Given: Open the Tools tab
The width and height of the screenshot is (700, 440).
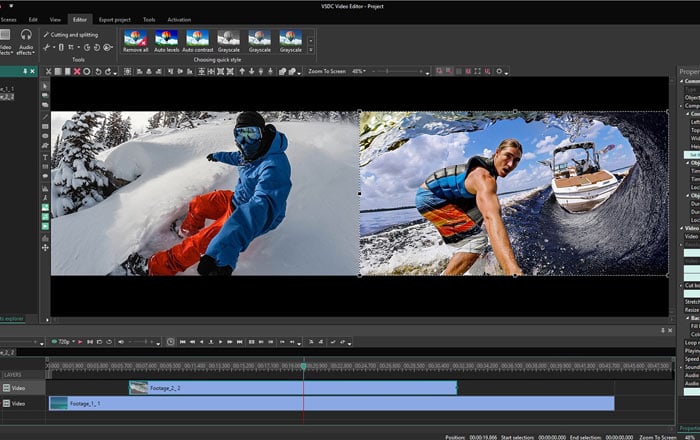Looking at the screenshot, I should coord(149,20).
